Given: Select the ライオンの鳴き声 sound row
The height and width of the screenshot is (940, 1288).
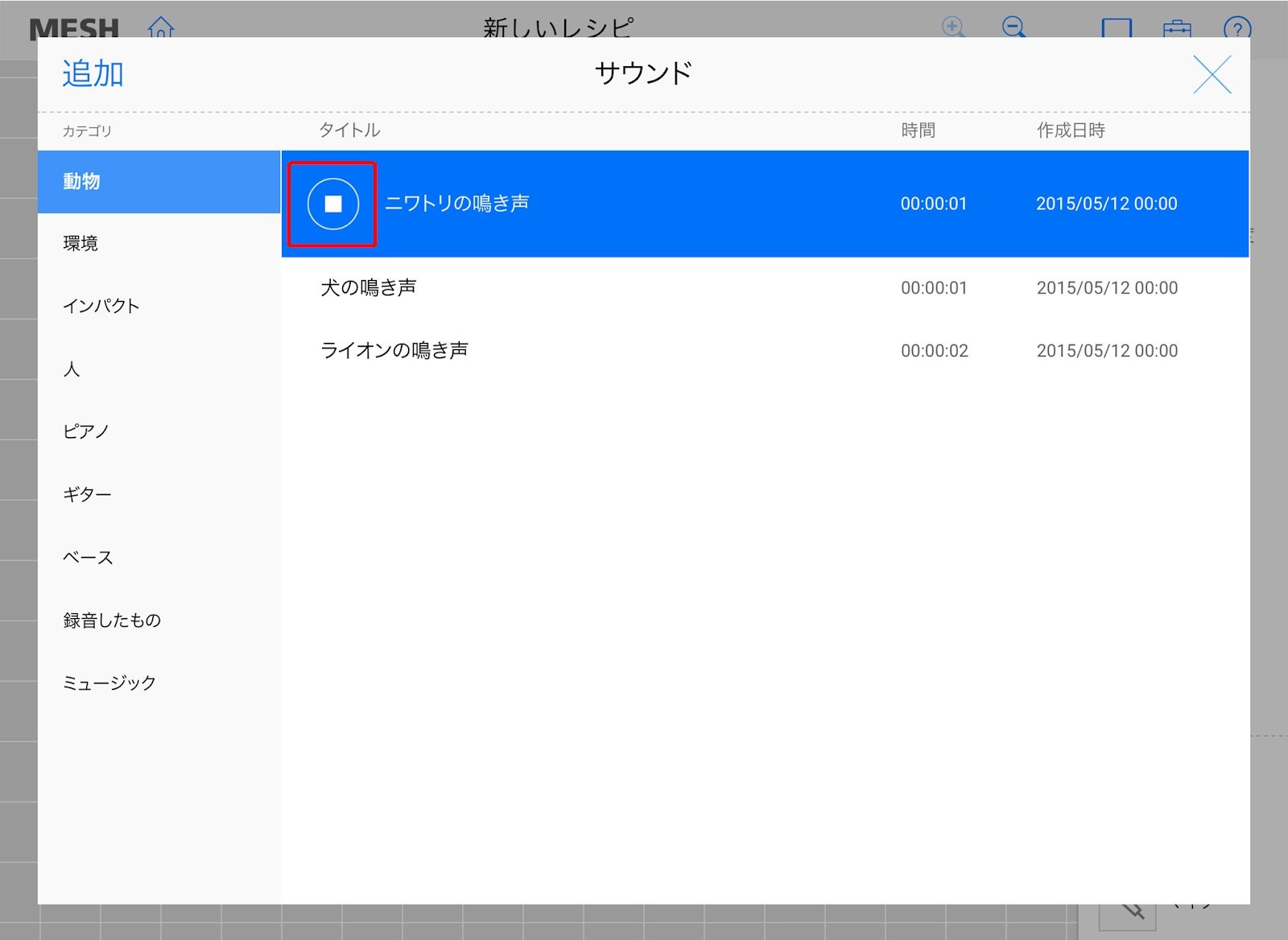Looking at the screenshot, I should point(765,351).
